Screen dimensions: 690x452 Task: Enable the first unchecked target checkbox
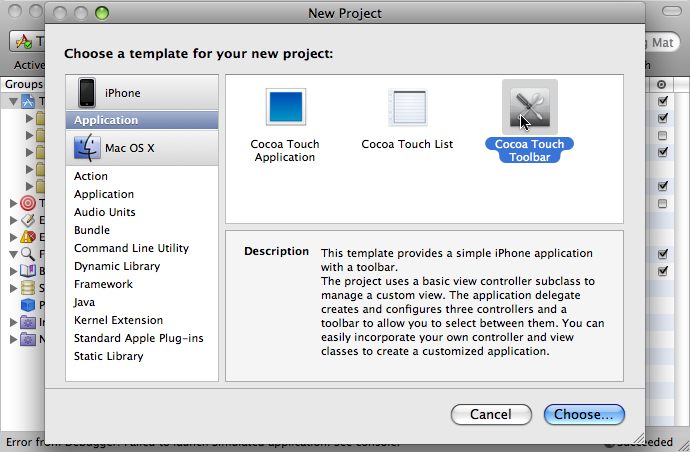click(x=663, y=135)
